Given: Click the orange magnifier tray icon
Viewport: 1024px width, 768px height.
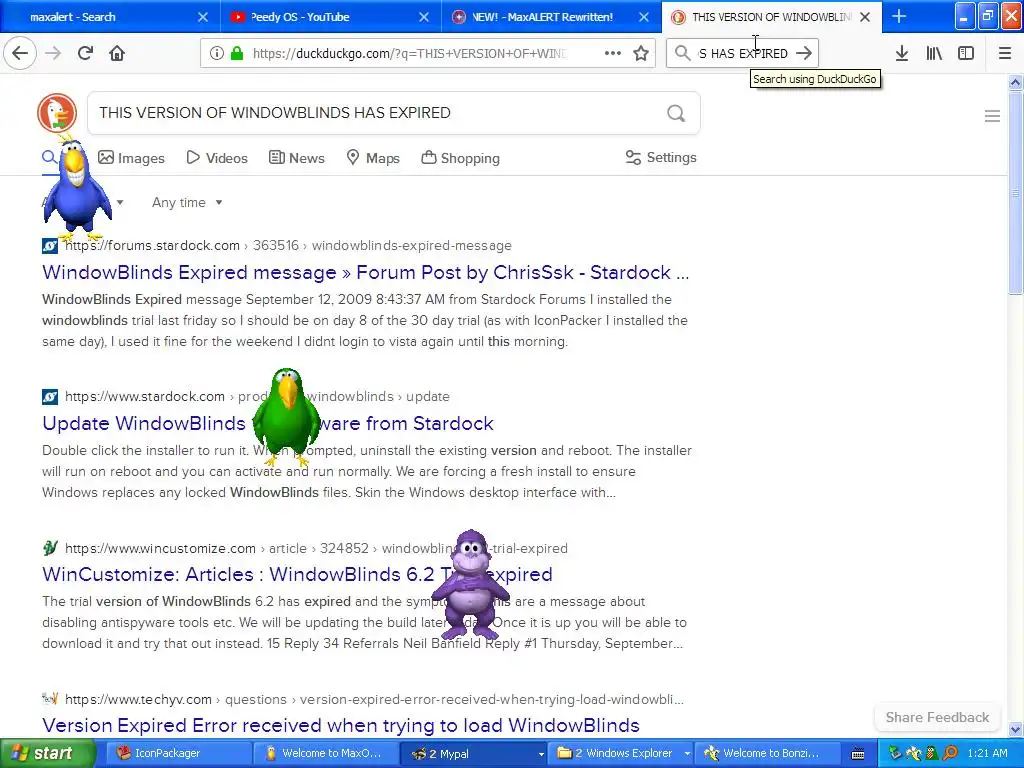Looking at the screenshot, I should (950, 753).
